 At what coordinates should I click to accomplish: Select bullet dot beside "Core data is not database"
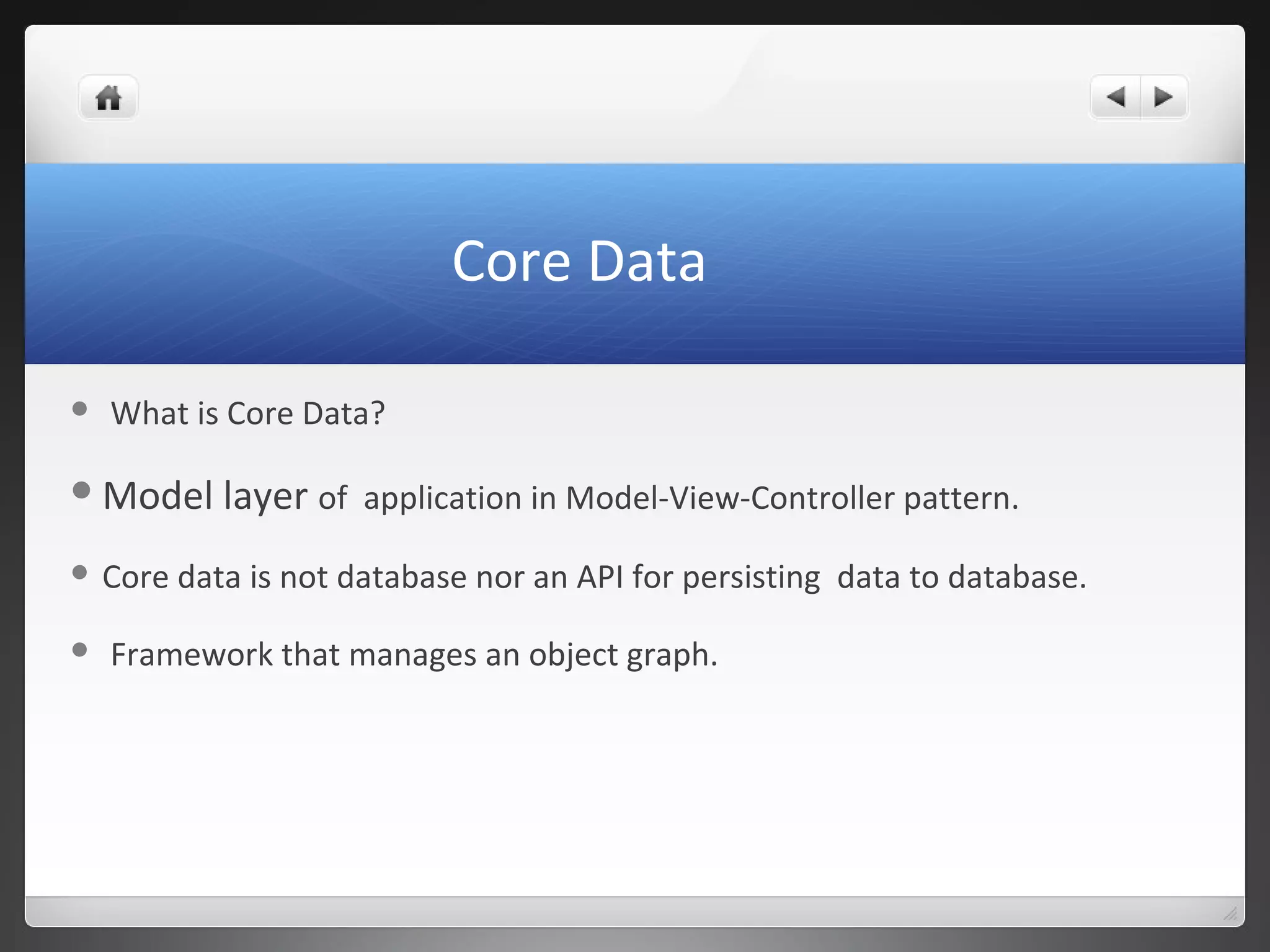coord(79,572)
